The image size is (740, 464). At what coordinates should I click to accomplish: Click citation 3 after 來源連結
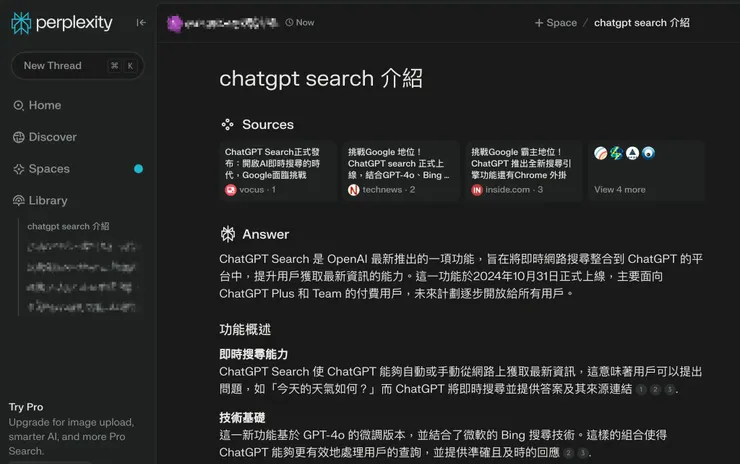click(669, 389)
